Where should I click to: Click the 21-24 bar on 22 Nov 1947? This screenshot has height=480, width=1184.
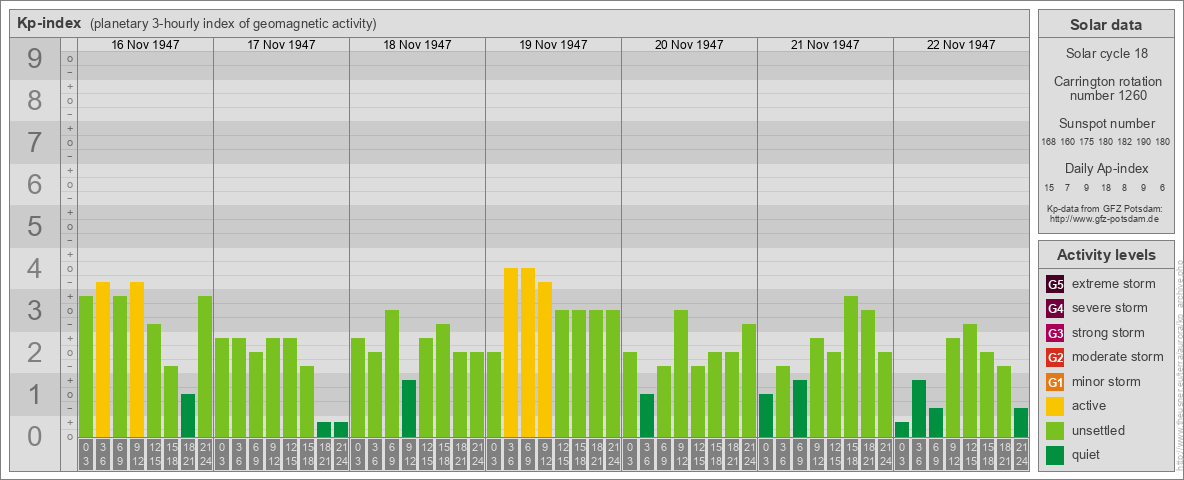1020,423
